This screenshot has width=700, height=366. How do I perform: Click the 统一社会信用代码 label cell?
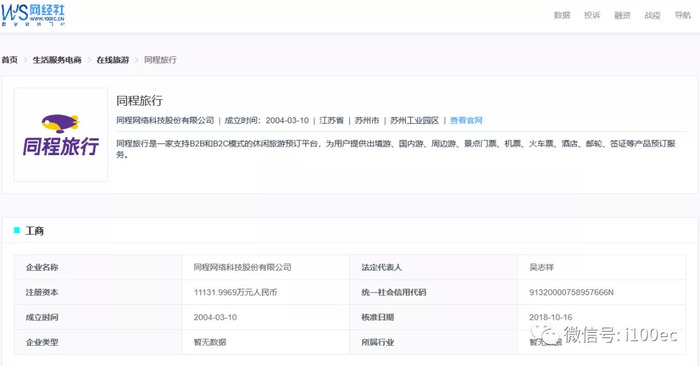(x=433, y=292)
